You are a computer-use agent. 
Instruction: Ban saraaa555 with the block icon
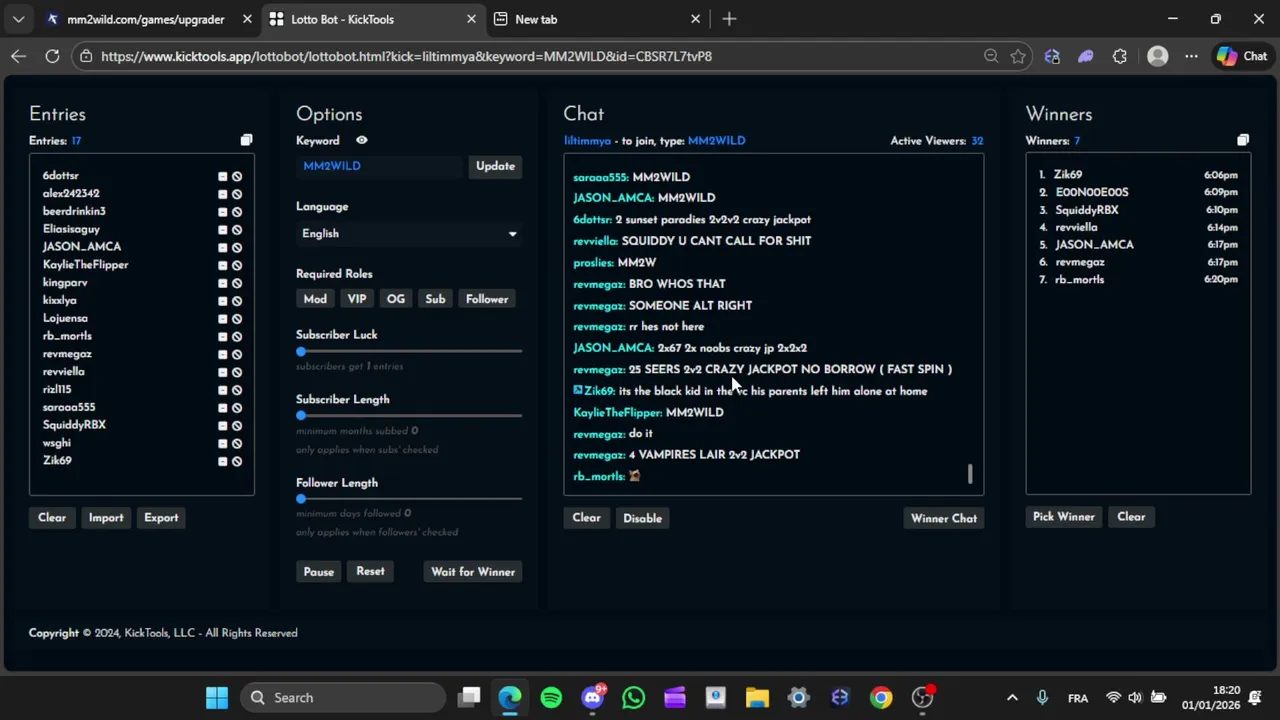pos(237,408)
